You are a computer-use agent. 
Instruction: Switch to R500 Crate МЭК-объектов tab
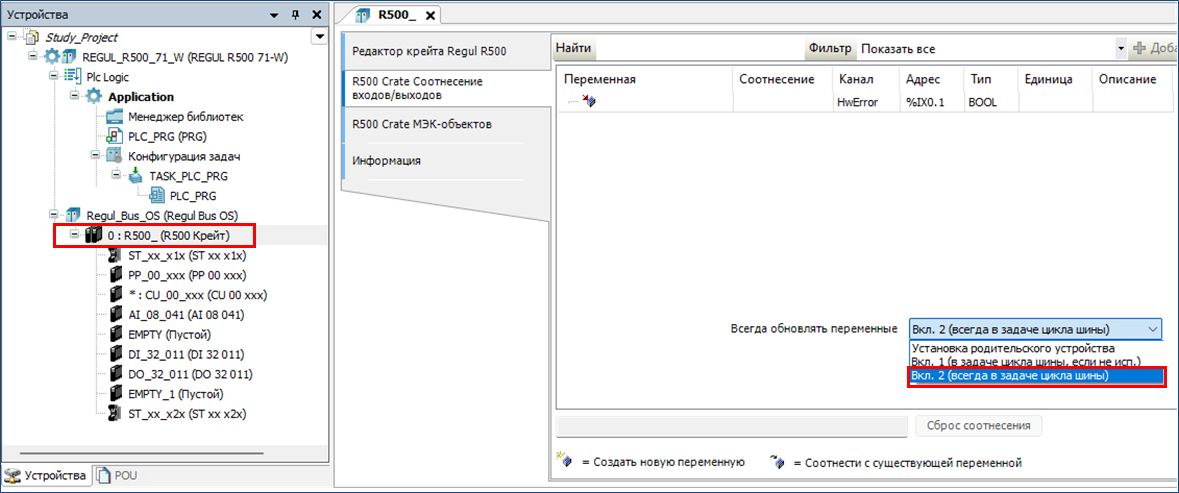click(421, 124)
